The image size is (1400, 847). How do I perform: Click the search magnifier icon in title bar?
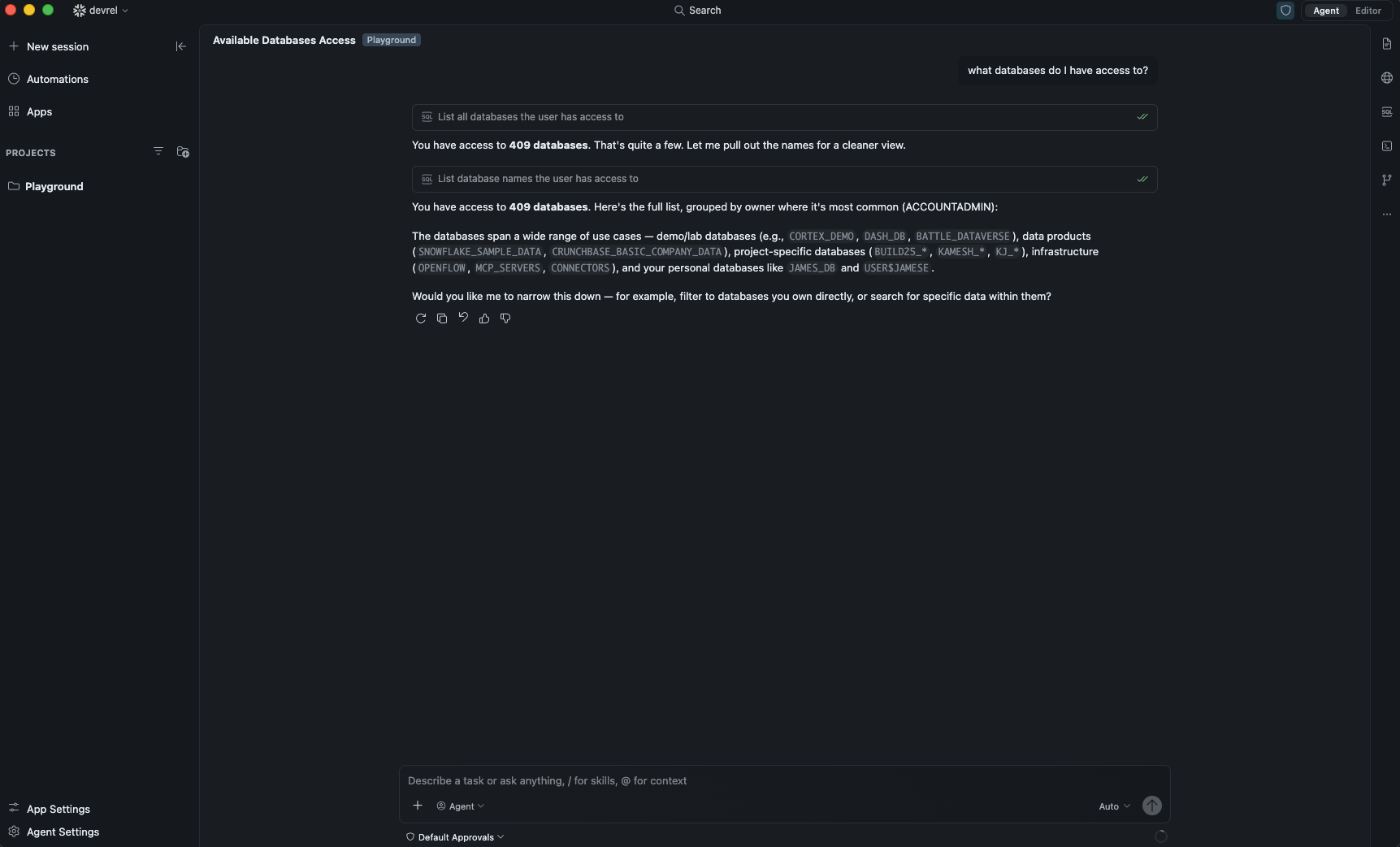tap(679, 11)
